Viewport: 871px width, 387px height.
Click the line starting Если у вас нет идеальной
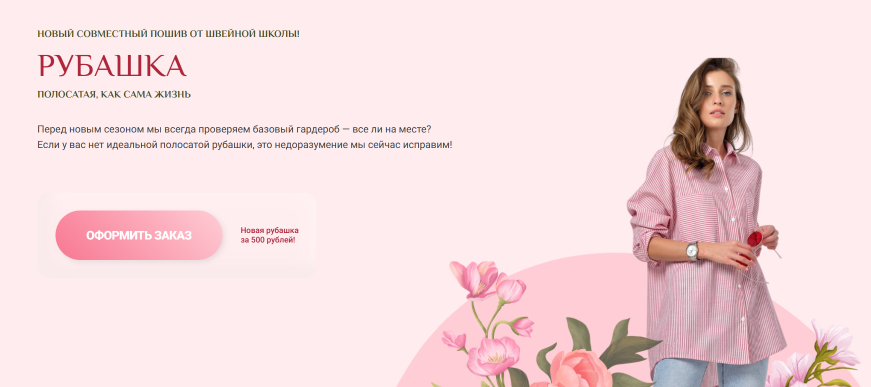pos(245,145)
